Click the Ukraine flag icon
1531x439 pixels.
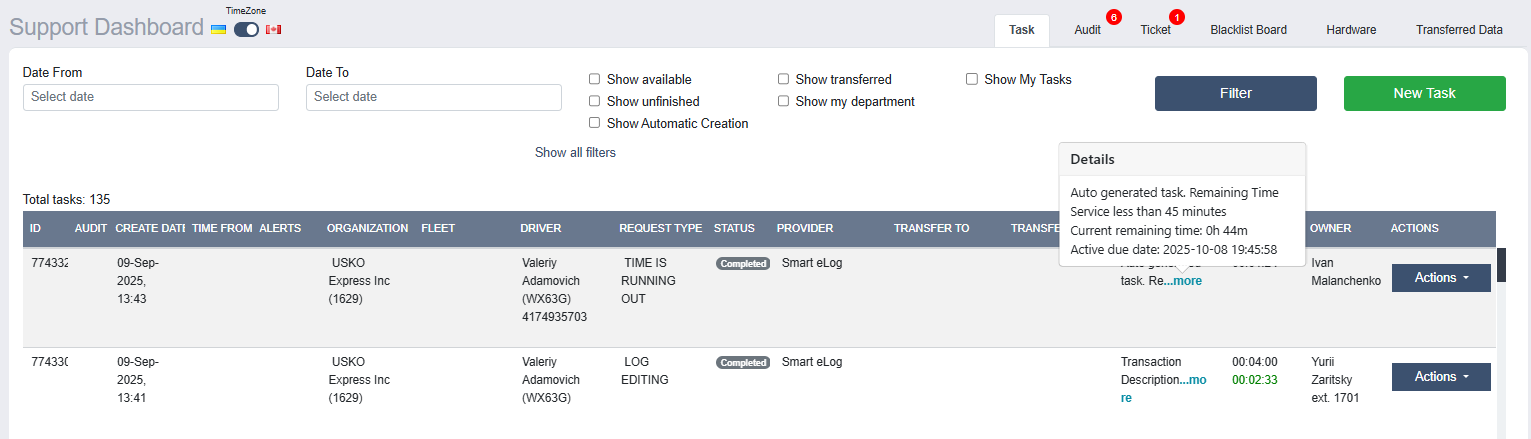click(218, 30)
